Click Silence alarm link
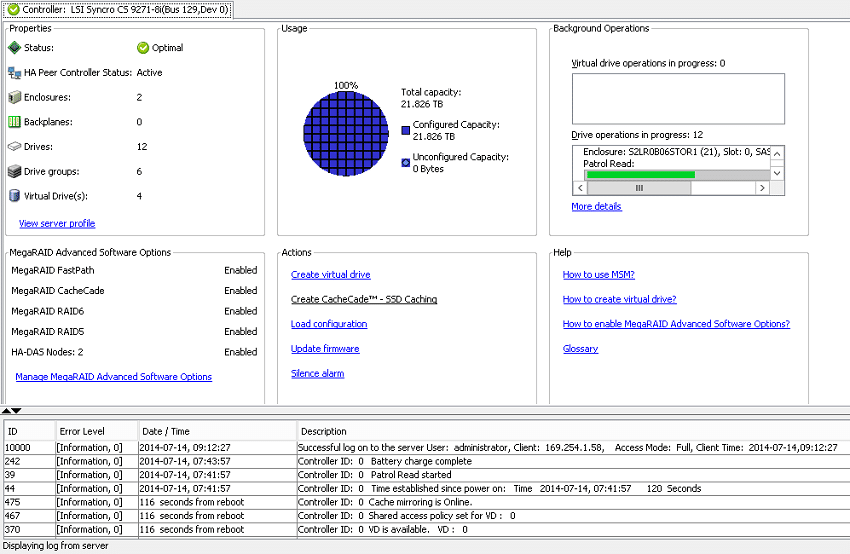This screenshot has width=850, height=554. 318,373
